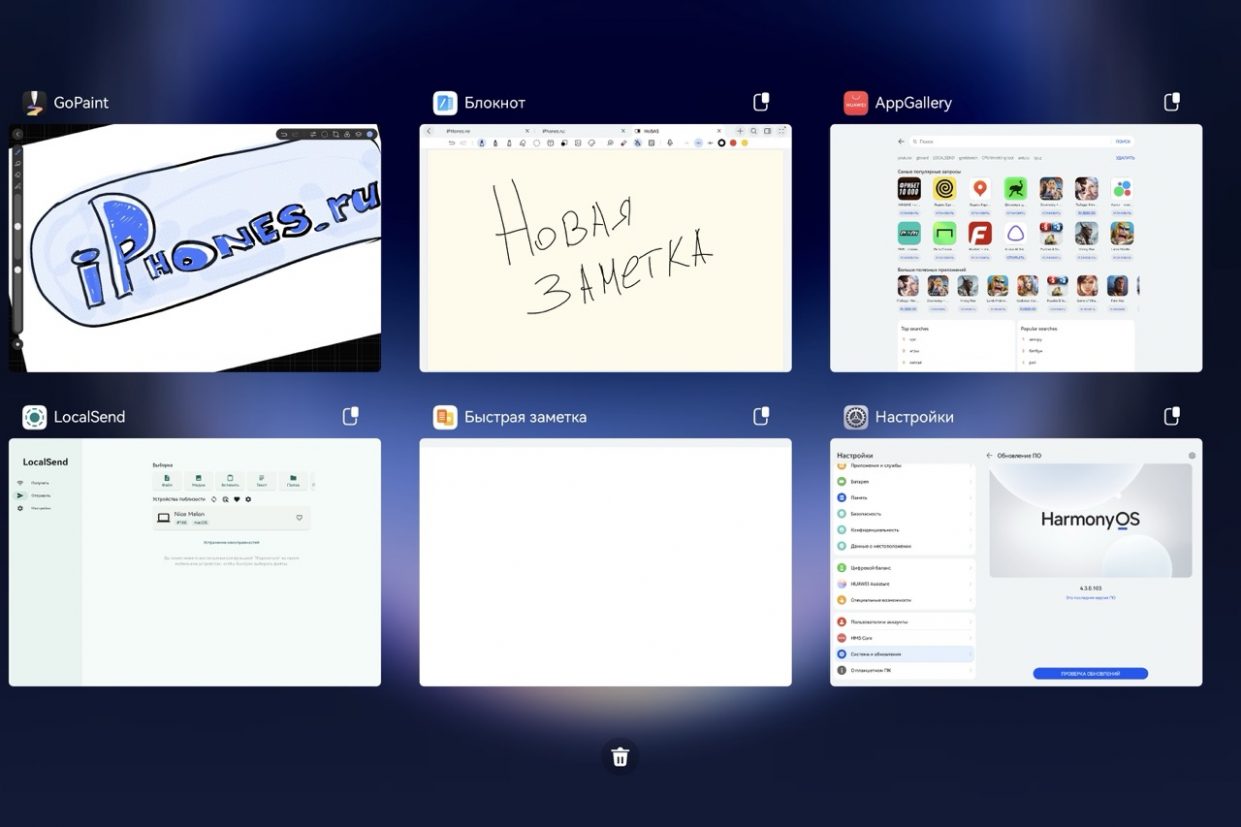Viewport: 1241px width, 827px height.
Task: Open LocalSend in a floating window
Action: [350, 416]
